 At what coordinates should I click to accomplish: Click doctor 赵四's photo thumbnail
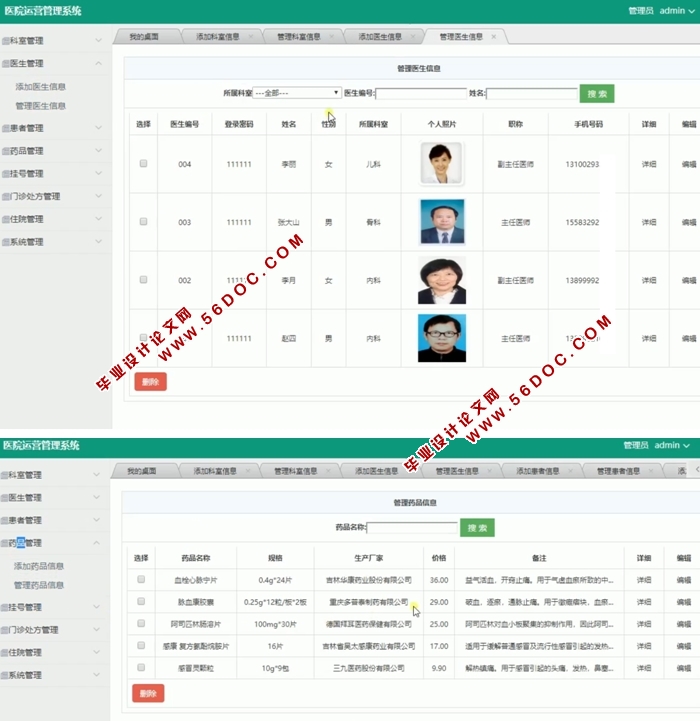pyautogui.click(x=441, y=338)
